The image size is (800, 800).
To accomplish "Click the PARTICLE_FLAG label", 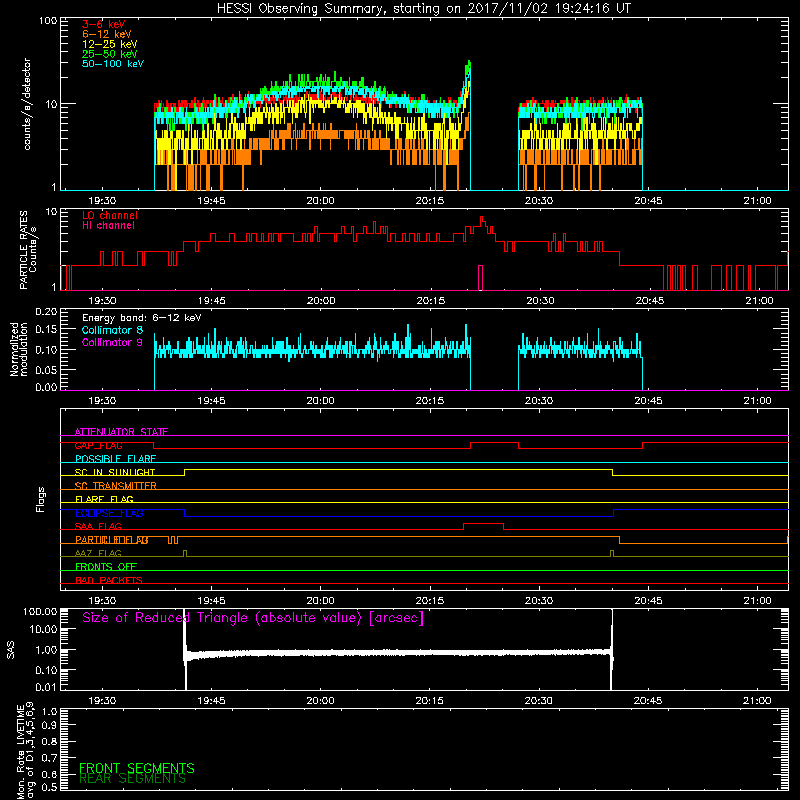I will (112, 540).
